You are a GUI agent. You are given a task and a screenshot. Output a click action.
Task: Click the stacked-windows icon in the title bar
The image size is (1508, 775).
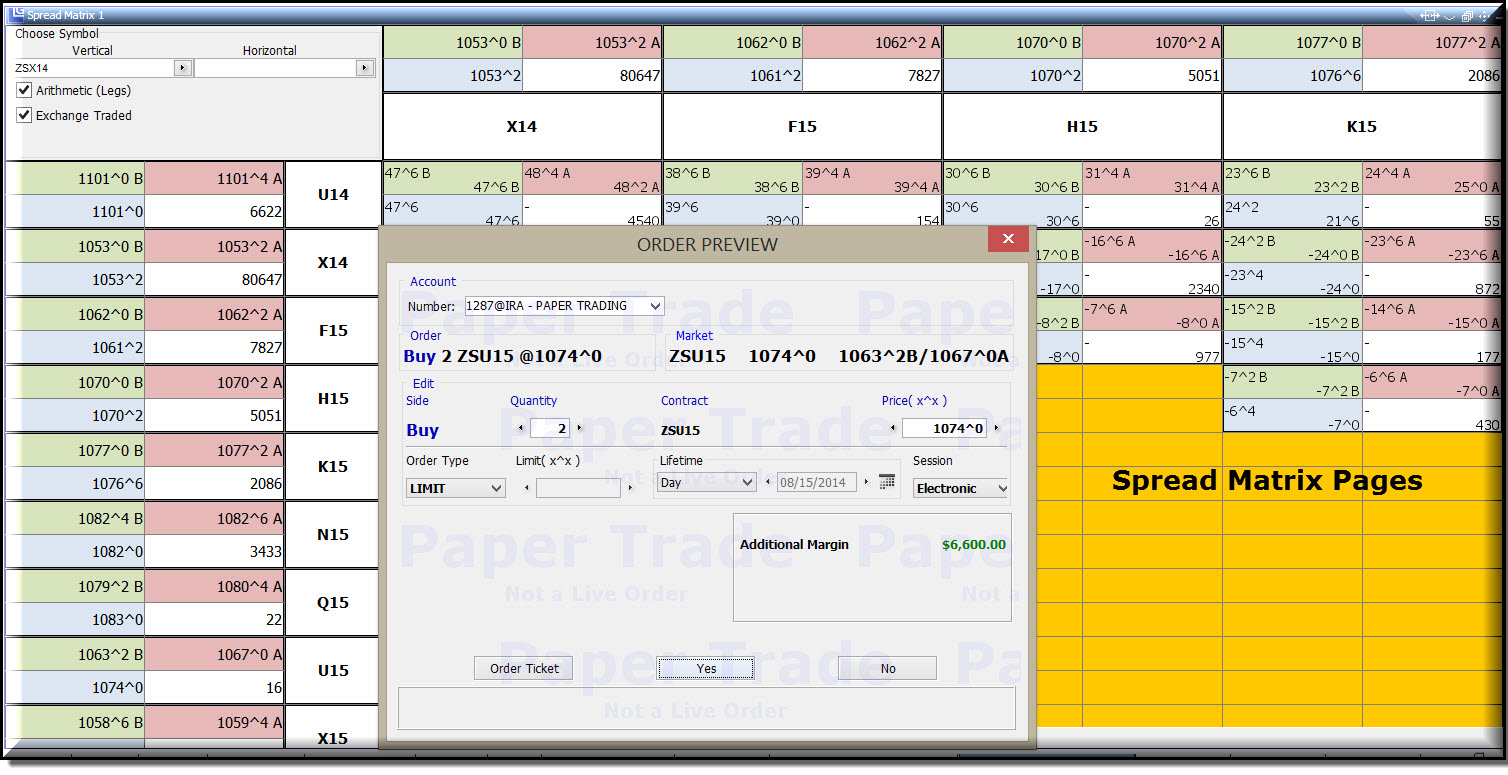[1467, 16]
